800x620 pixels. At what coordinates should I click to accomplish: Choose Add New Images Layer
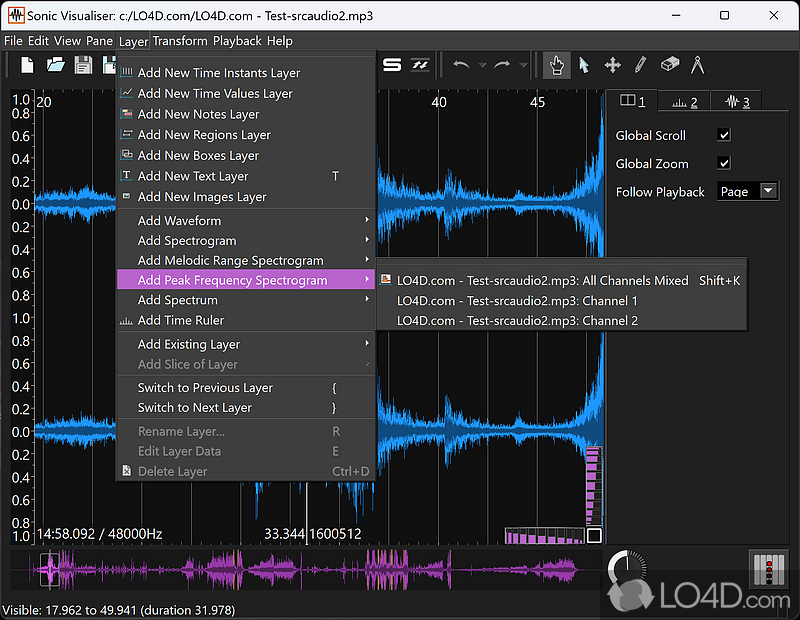tap(246, 196)
